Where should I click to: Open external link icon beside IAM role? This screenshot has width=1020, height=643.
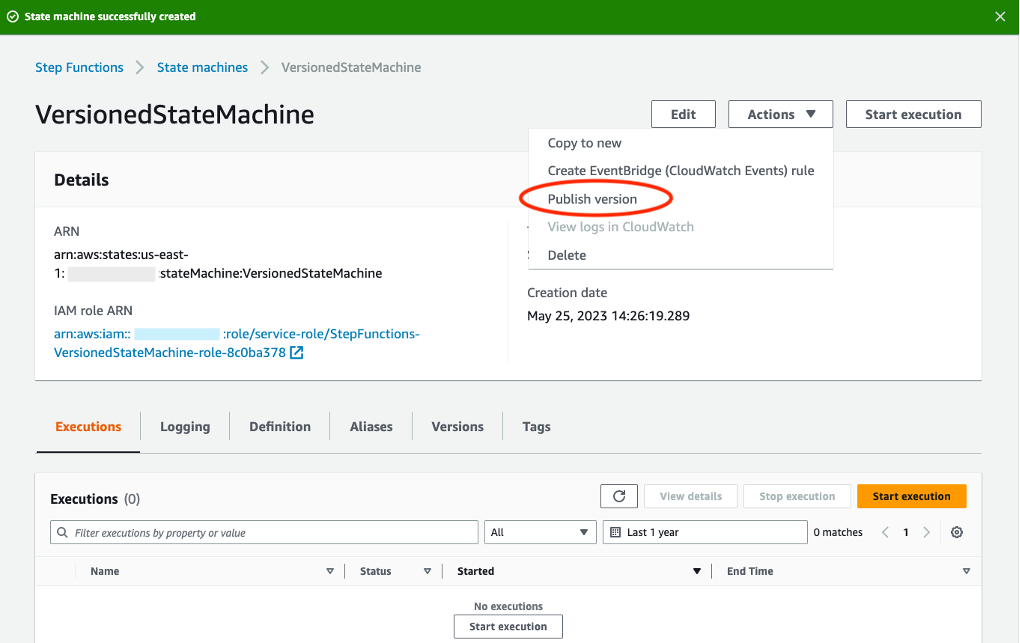click(x=296, y=353)
